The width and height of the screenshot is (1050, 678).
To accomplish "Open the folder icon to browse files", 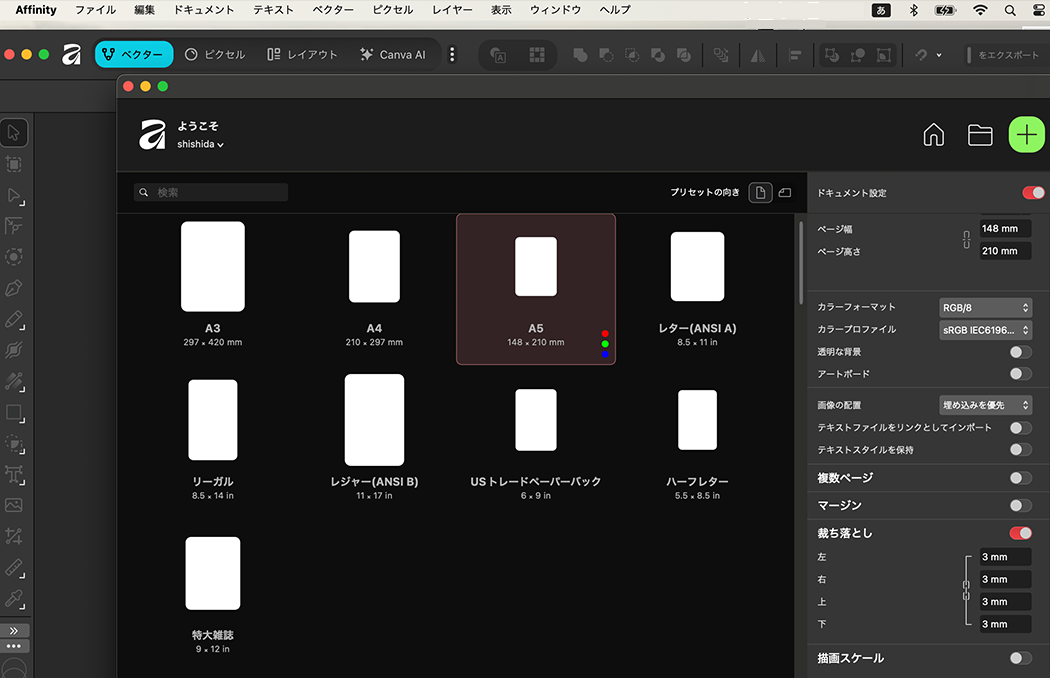I will [x=980, y=135].
